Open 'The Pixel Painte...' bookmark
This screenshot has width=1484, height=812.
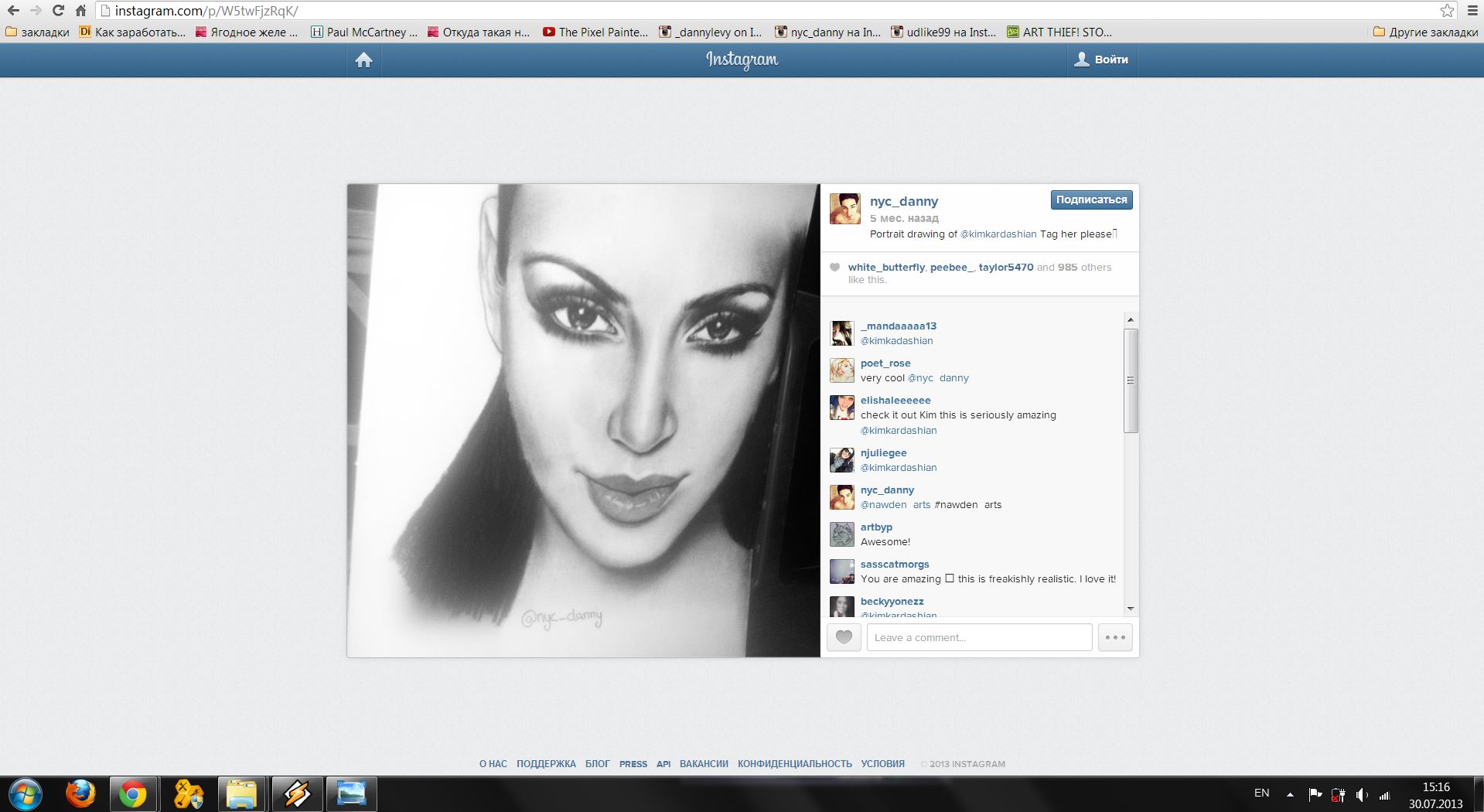point(595,32)
